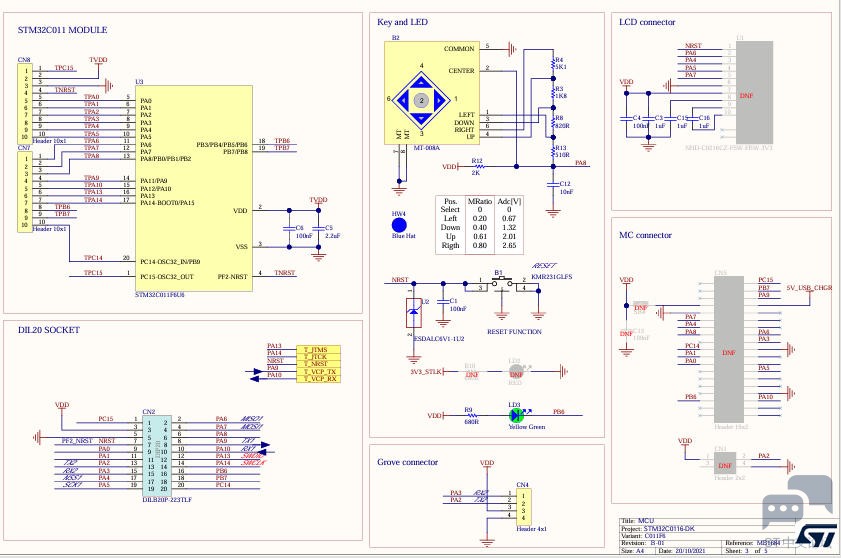Click the Project: STM32C0116-DK field
The image size is (841, 558).
tap(658, 528)
